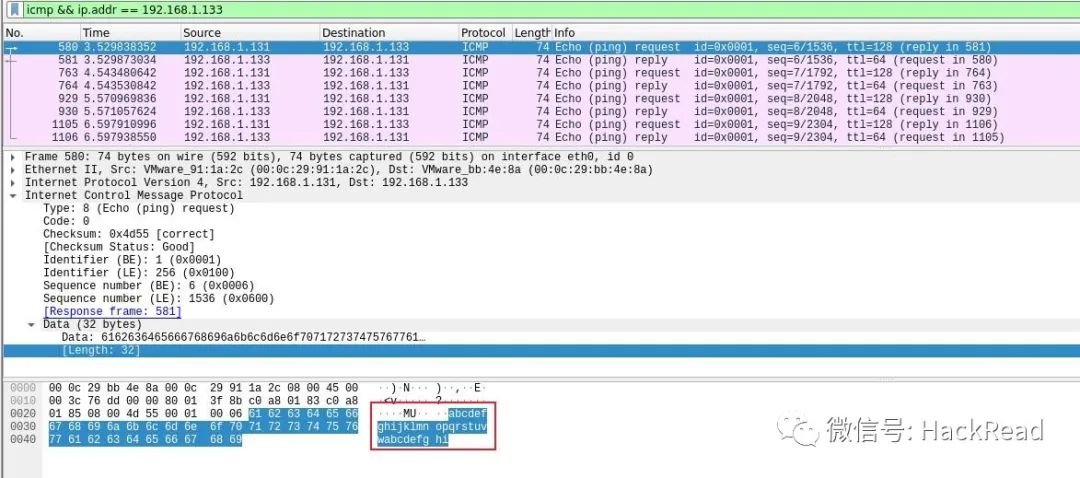The height and width of the screenshot is (478, 1080).
Task: Click the Info column header
Action: [815, 32]
